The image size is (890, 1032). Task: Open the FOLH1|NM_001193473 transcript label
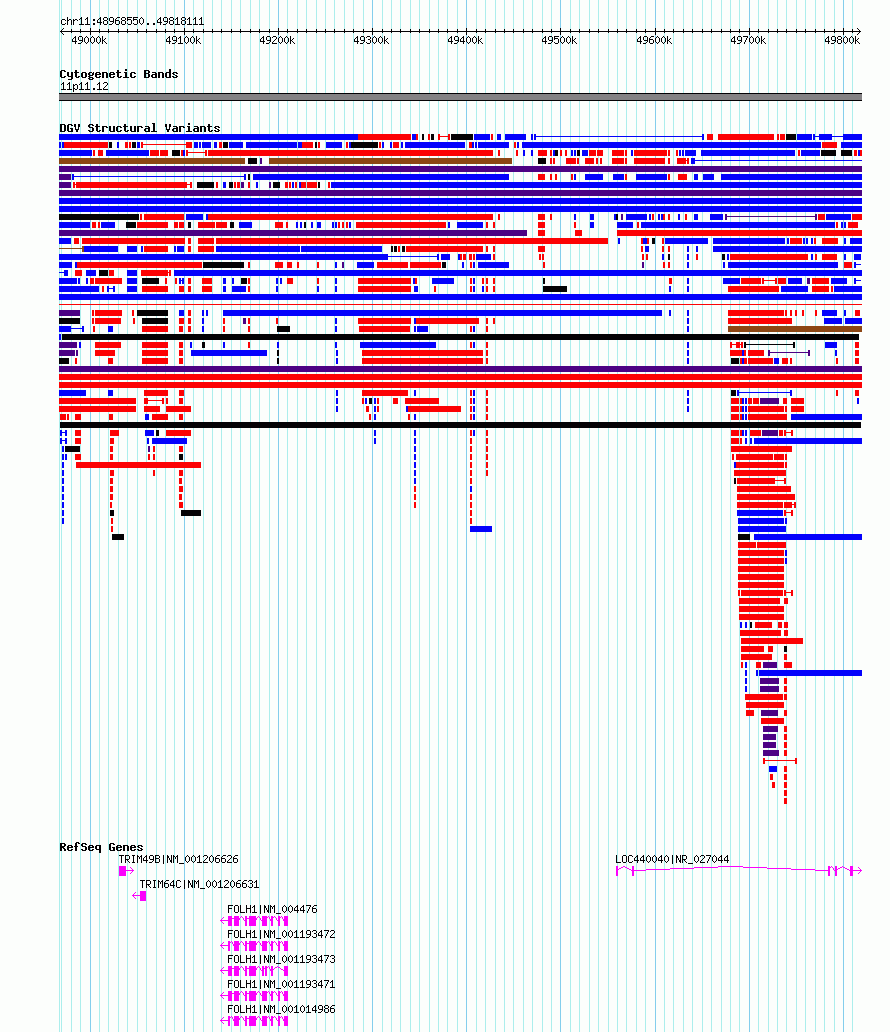click(x=281, y=959)
